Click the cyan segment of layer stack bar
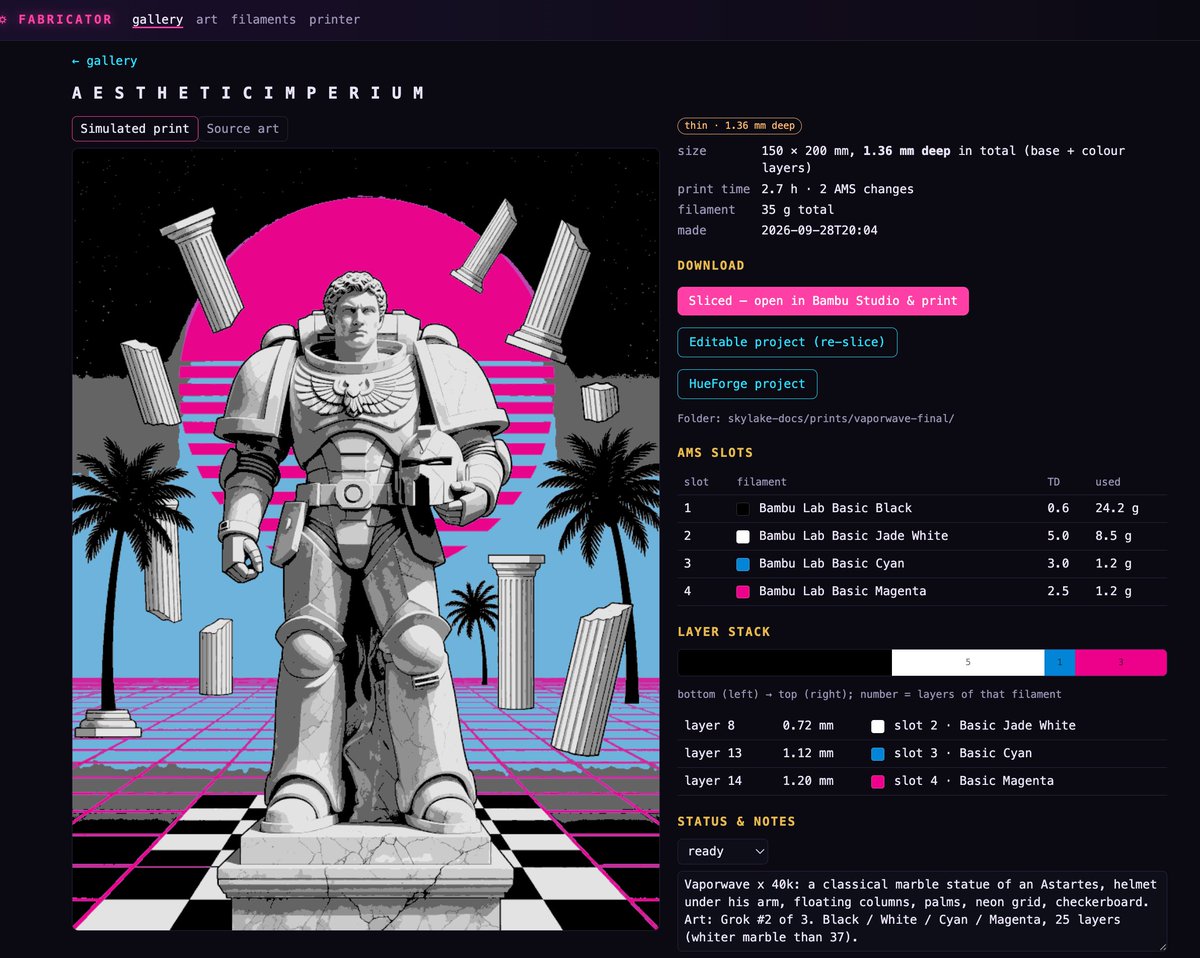Screen dimensions: 1200x958 pos(1060,662)
